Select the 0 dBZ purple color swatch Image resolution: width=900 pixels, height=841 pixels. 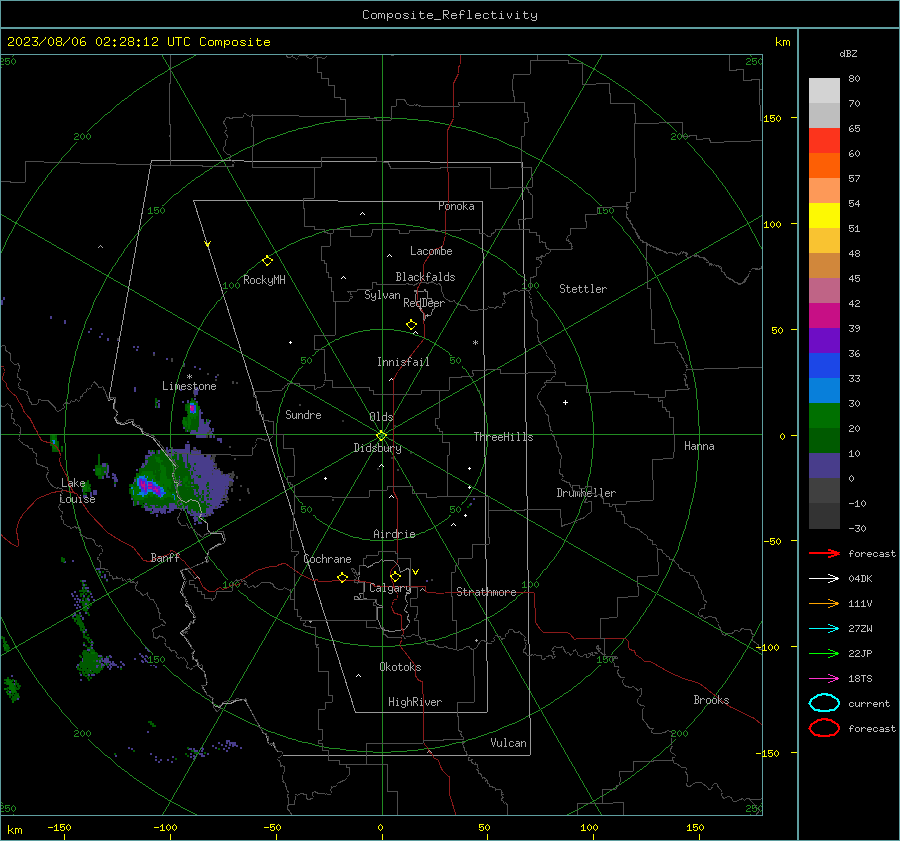pos(824,466)
